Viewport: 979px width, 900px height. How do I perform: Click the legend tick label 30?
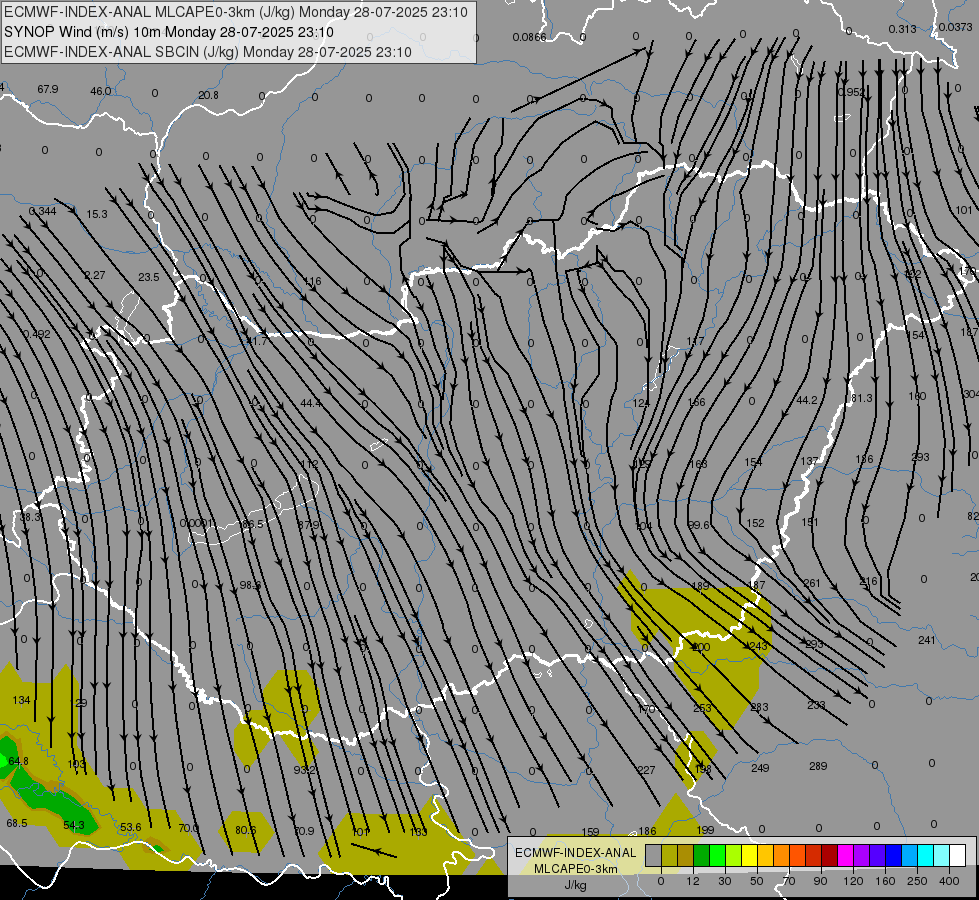click(725, 881)
